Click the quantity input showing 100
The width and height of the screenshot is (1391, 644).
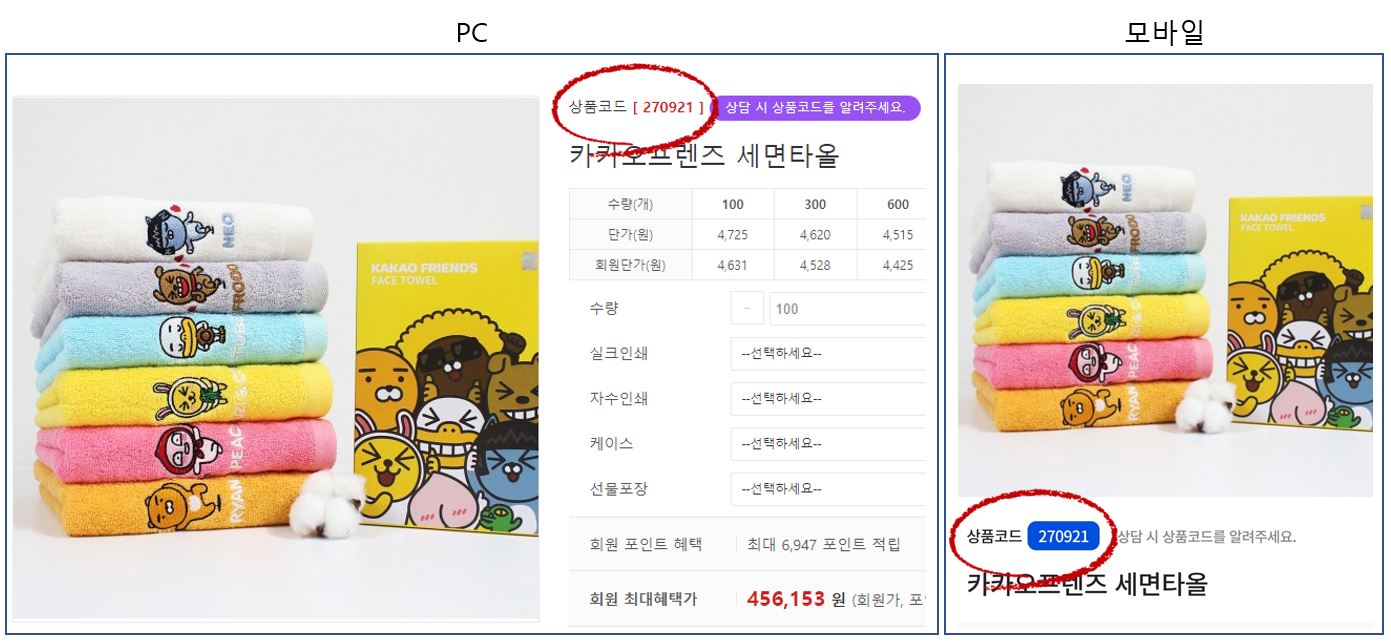tap(848, 308)
